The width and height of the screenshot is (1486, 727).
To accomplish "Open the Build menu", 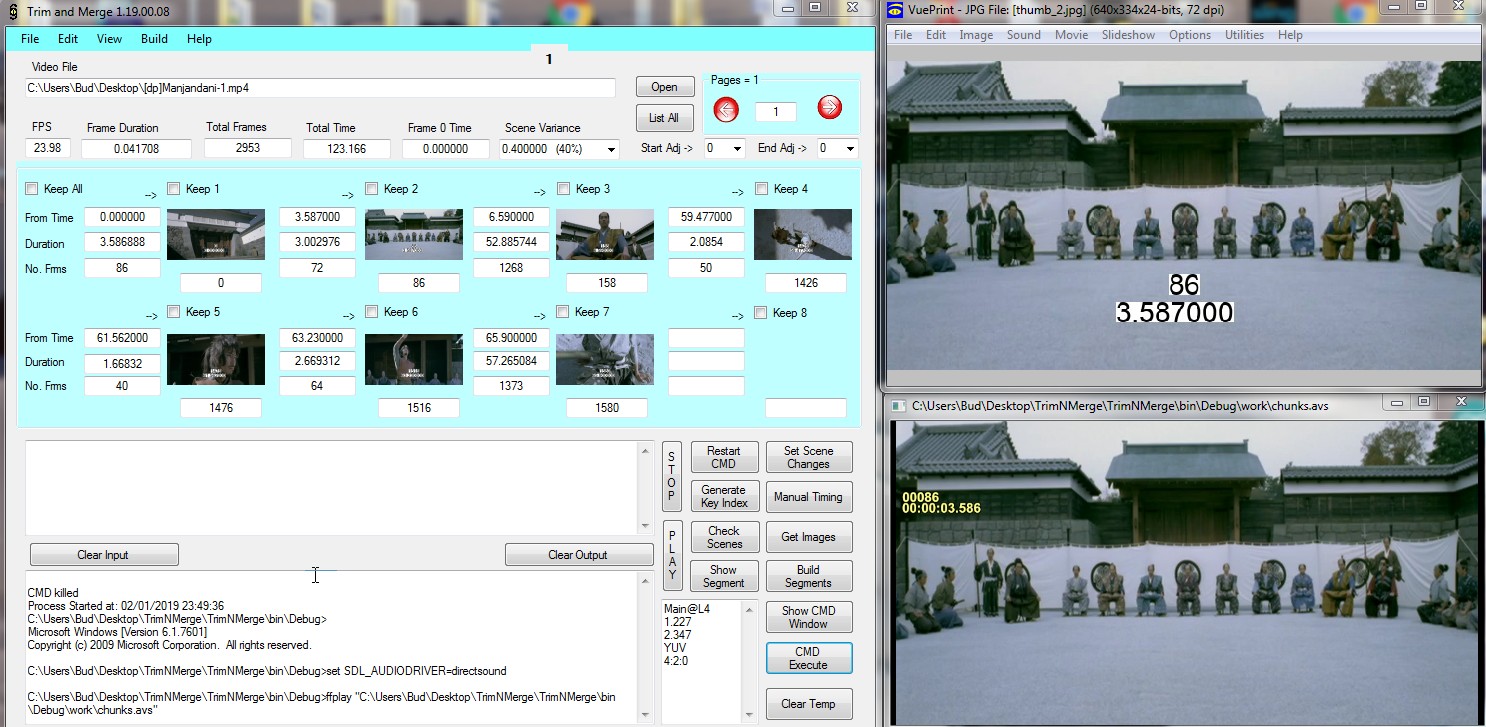I will click(x=154, y=39).
